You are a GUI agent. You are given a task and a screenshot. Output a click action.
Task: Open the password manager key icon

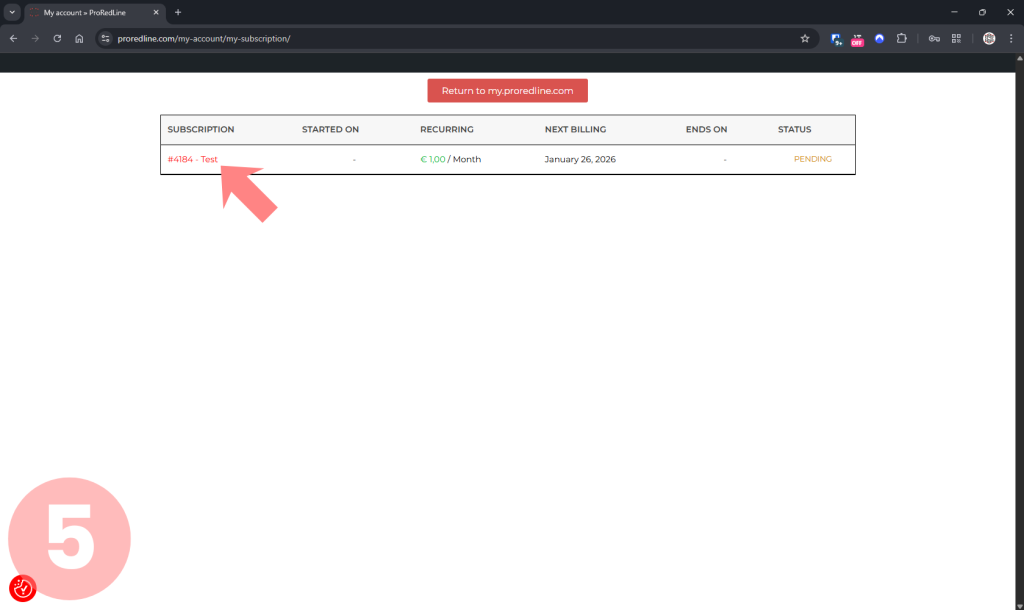pyautogui.click(x=934, y=39)
